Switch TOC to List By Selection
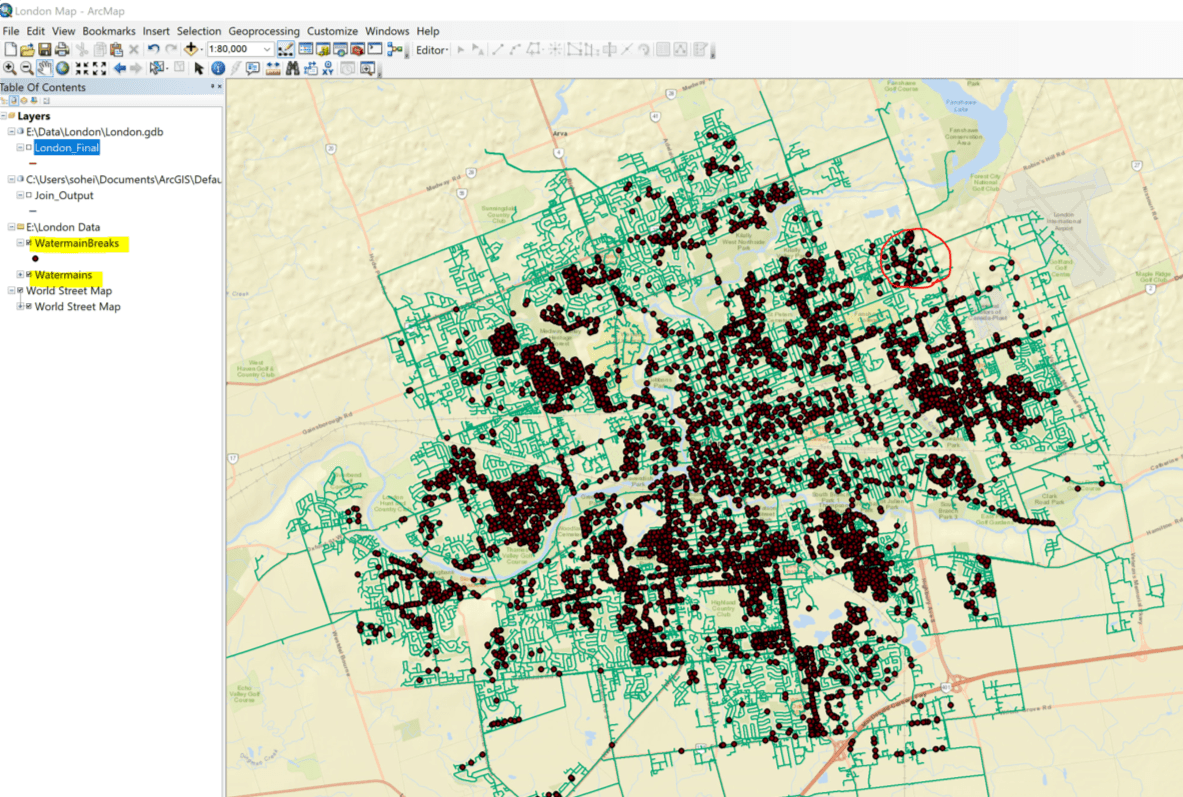1183x797 pixels. tap(34, 100)
